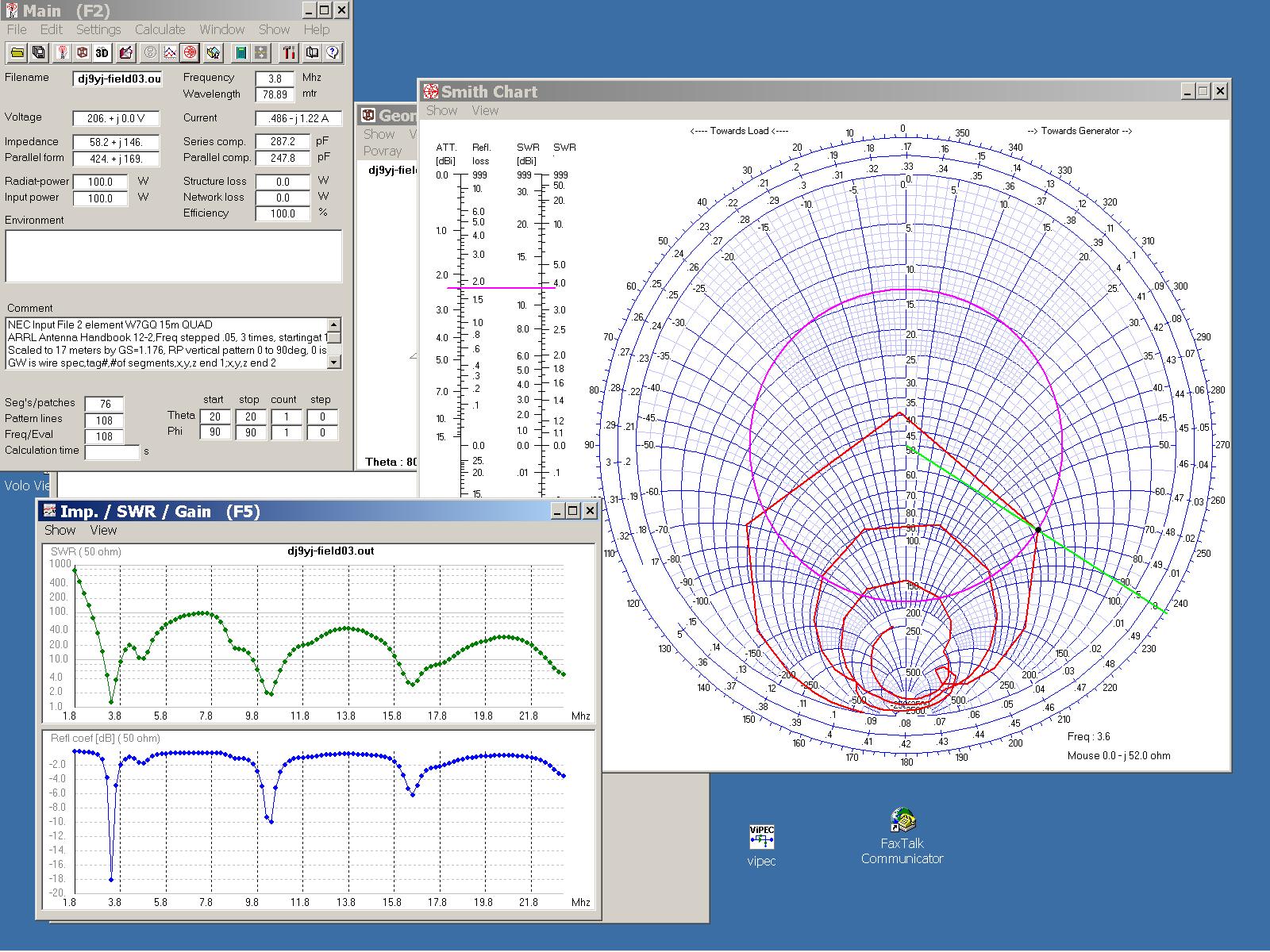Screen dimensions: 1270x952
Task: Click the Seg's/patches field showing 76
Action: 104,405
